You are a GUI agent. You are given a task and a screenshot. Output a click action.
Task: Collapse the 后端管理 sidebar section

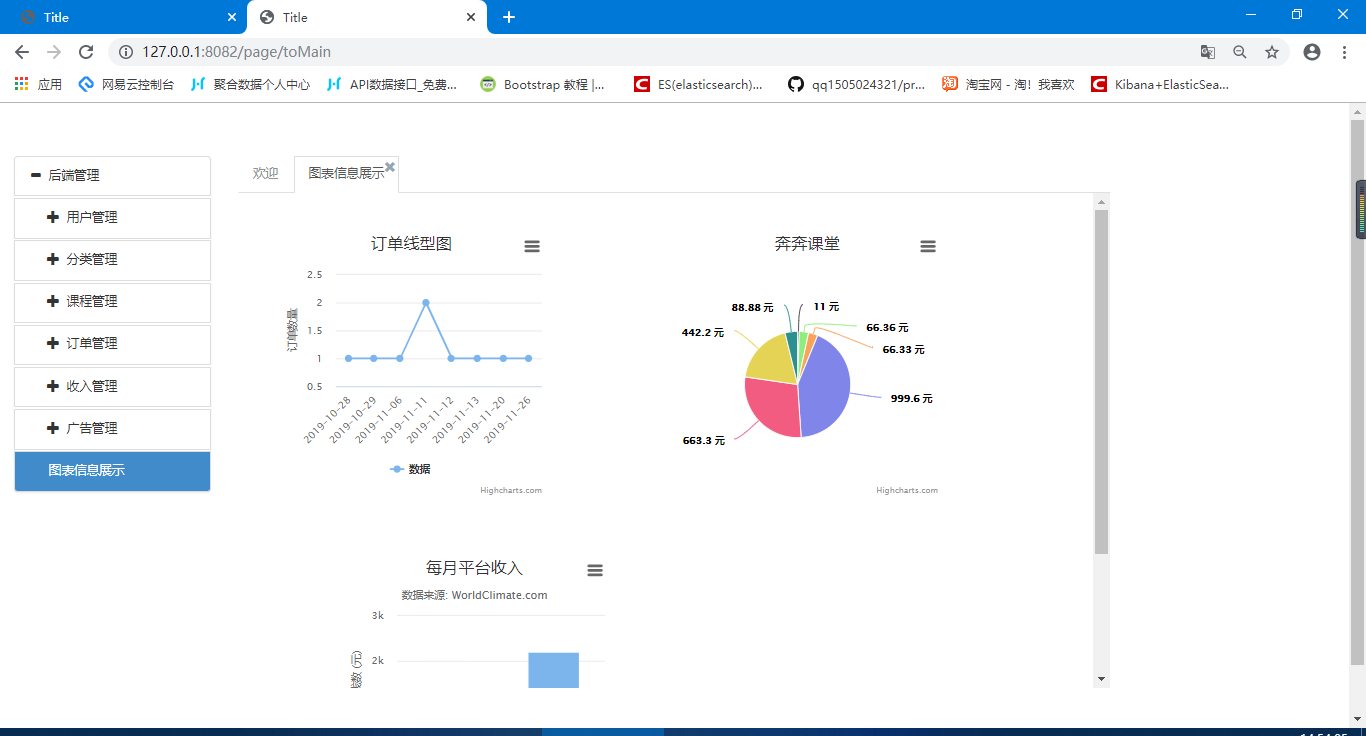click(x=74, y=175)
